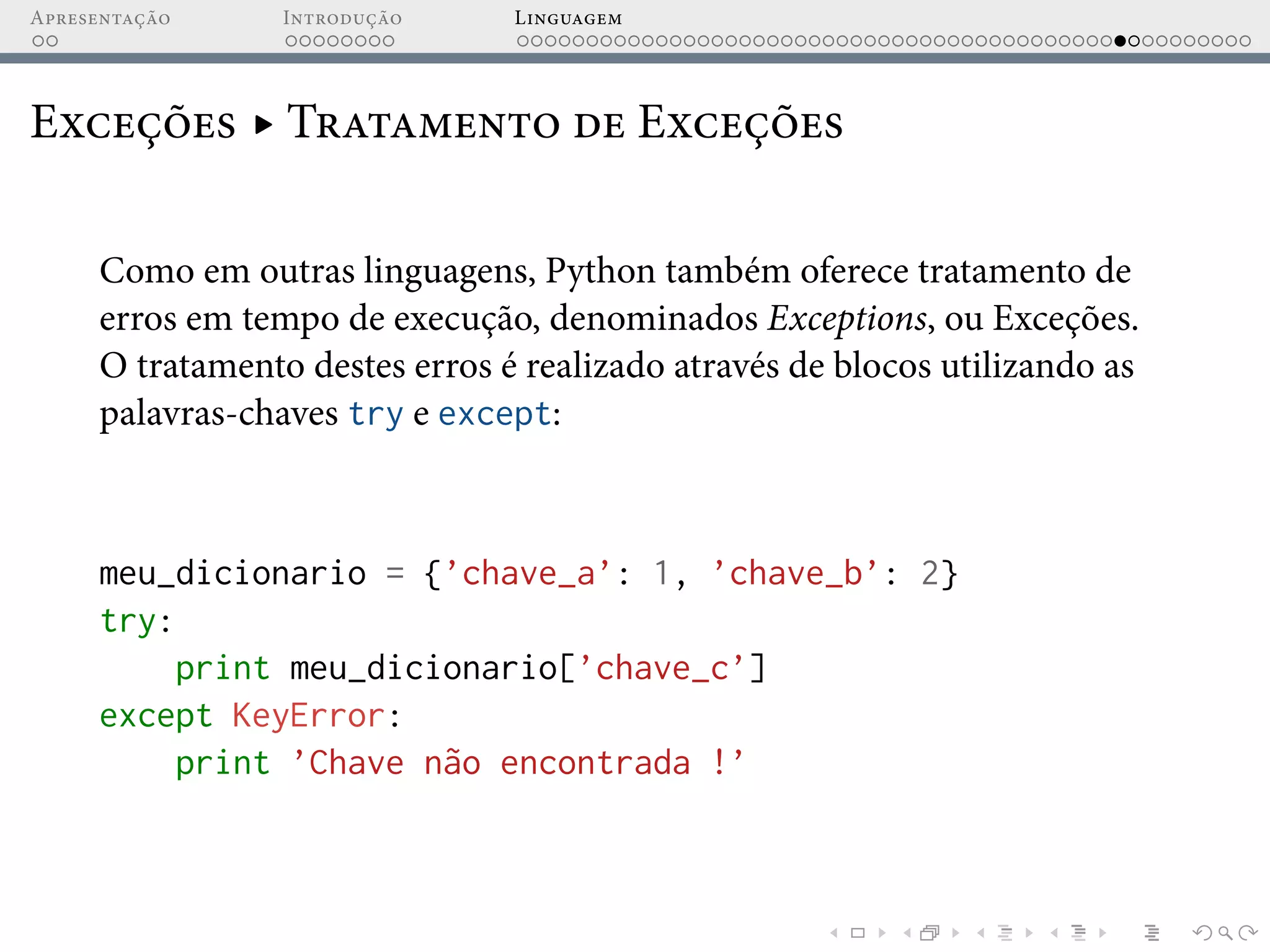Click the red 'chave_b' string in code
Image resolution: width=1270 pixels, height=952 pixels.
(x=796, y=573)
